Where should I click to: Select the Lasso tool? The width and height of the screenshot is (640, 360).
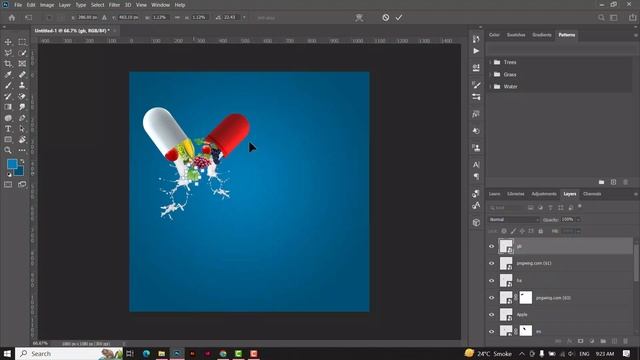tap(8, 53)
